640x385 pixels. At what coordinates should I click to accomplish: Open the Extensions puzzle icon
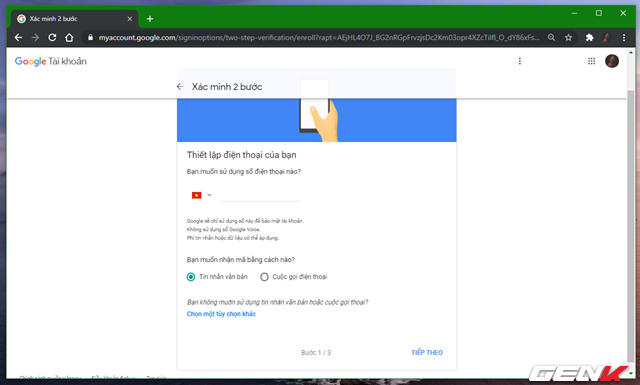tap(589, 38)
